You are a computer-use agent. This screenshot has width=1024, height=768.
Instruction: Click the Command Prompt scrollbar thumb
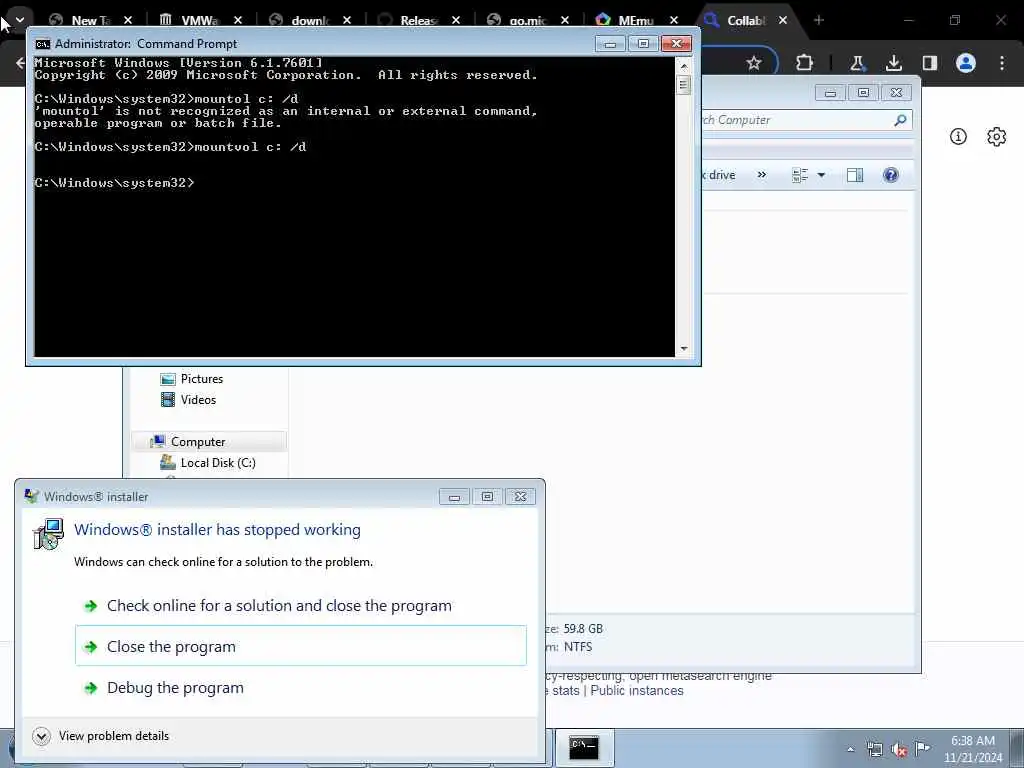click(x=684, y=85)
